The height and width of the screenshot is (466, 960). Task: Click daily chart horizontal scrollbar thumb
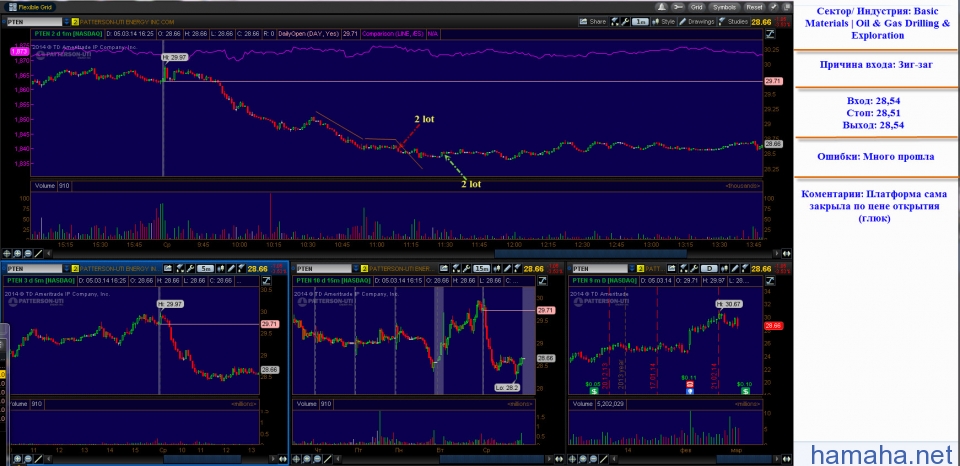(x=744, y=459)
